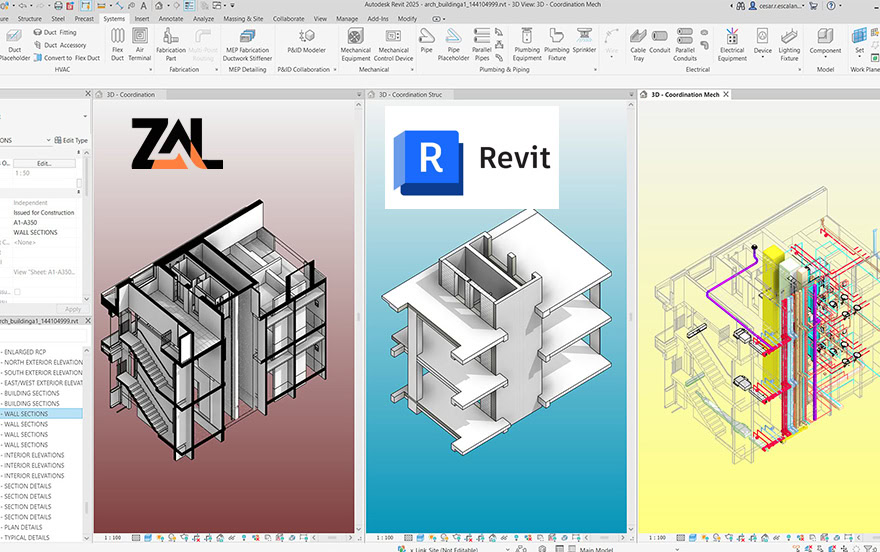Switch to the Collaborate ribbon tab
Screen dimensions: 880x552
(288, 19)
